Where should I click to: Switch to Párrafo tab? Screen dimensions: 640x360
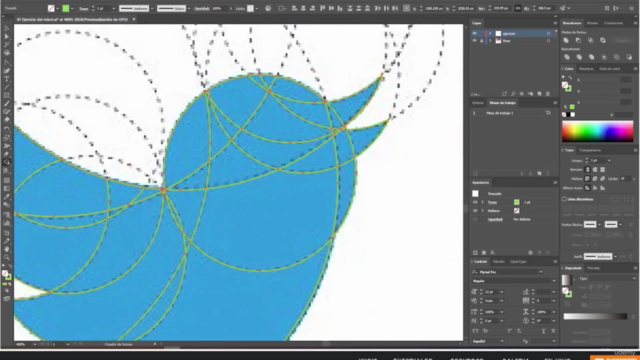pyautogui.click(x=498, y=262)
